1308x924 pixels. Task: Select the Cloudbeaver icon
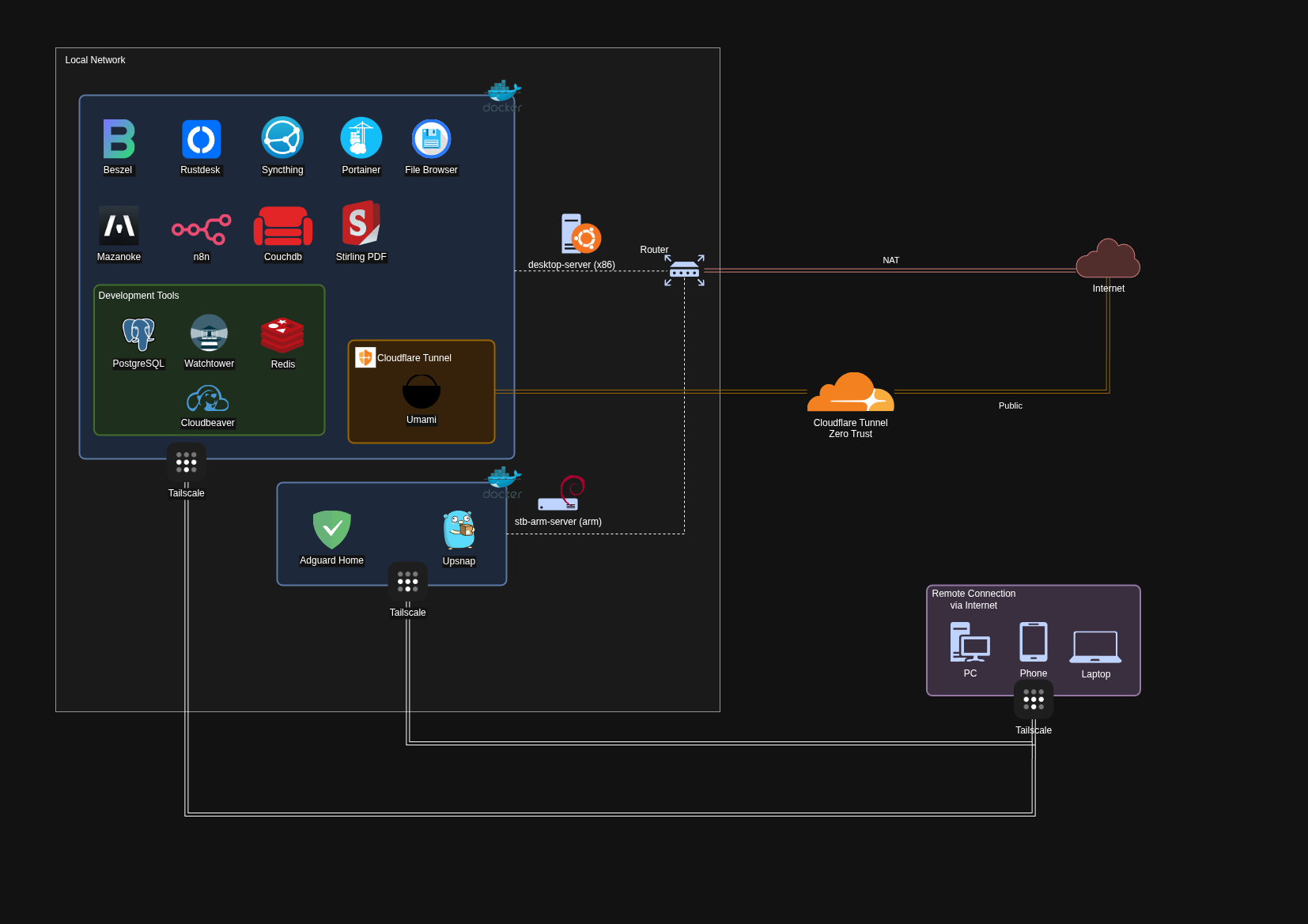point(207,399)
